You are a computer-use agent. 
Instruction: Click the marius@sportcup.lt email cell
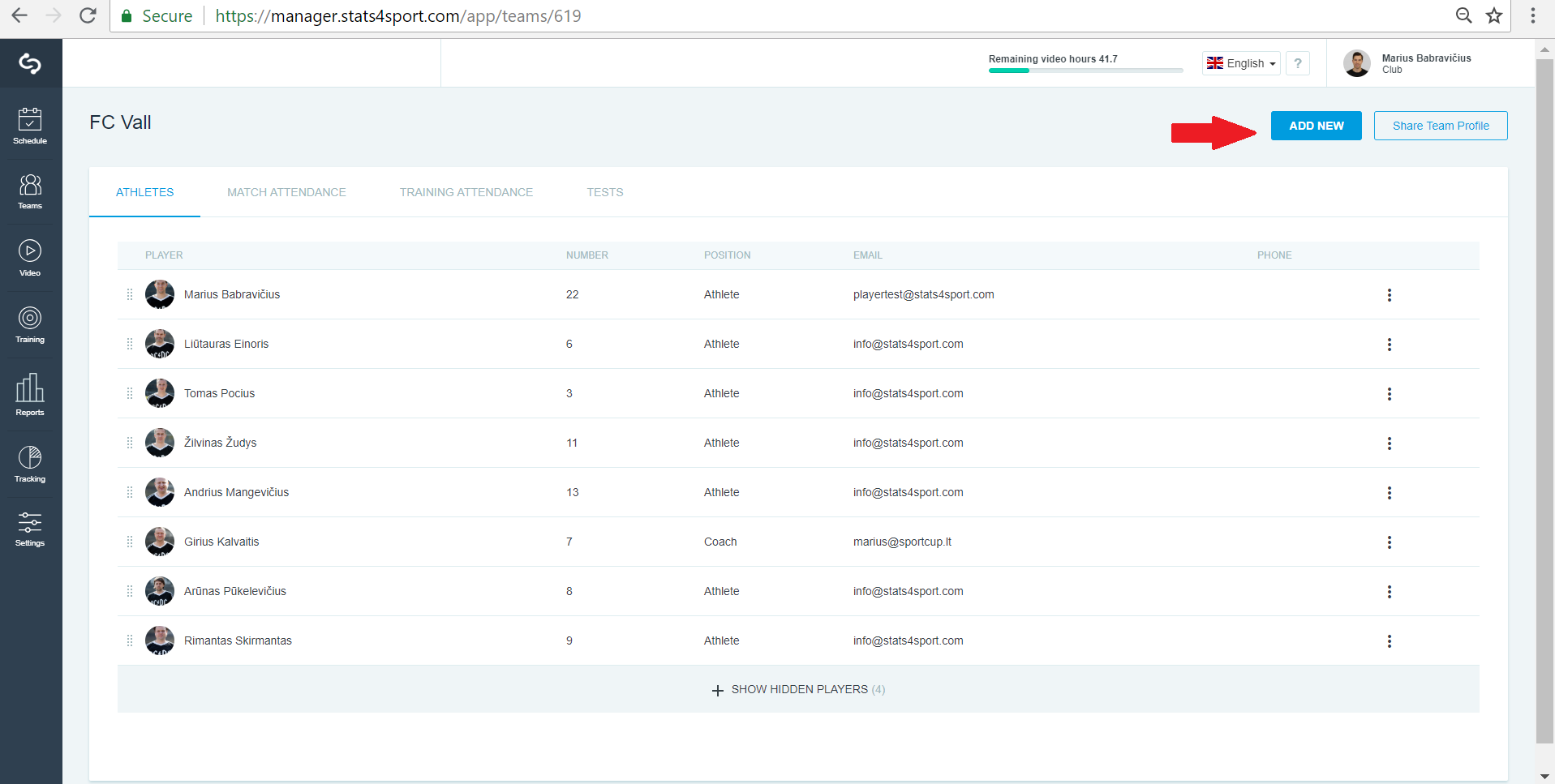pyautogui.click(x=902, y=542)
